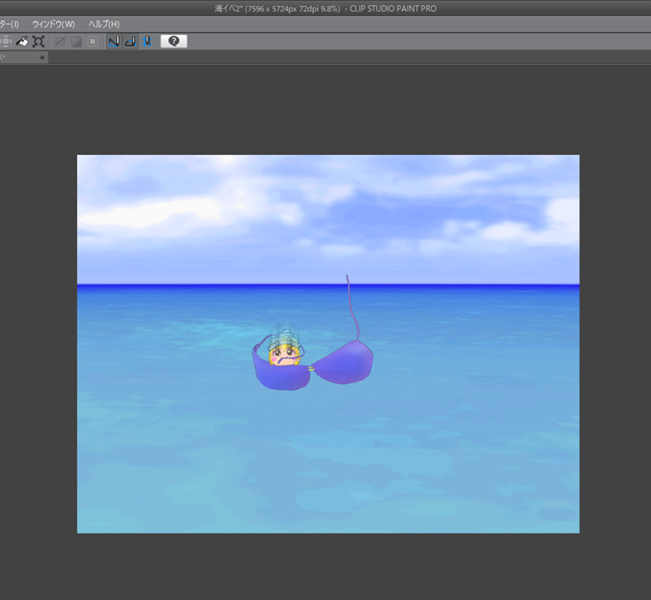Click the partially visible clear-outside-selection icon at toolbar edge
651x600 pixels.
tap(6, 42)
